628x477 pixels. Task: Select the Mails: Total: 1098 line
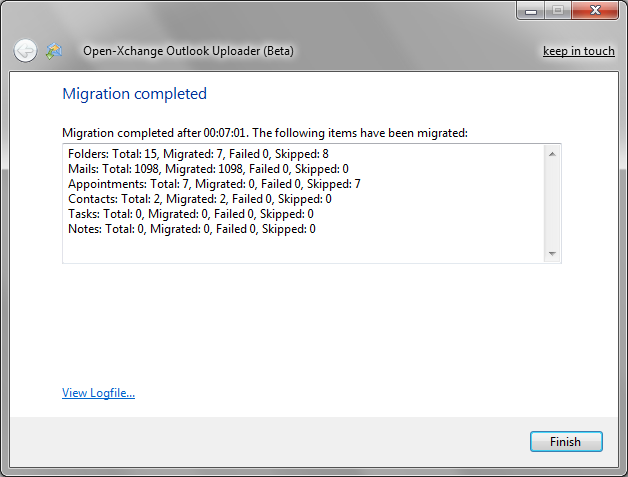point(208,169)
